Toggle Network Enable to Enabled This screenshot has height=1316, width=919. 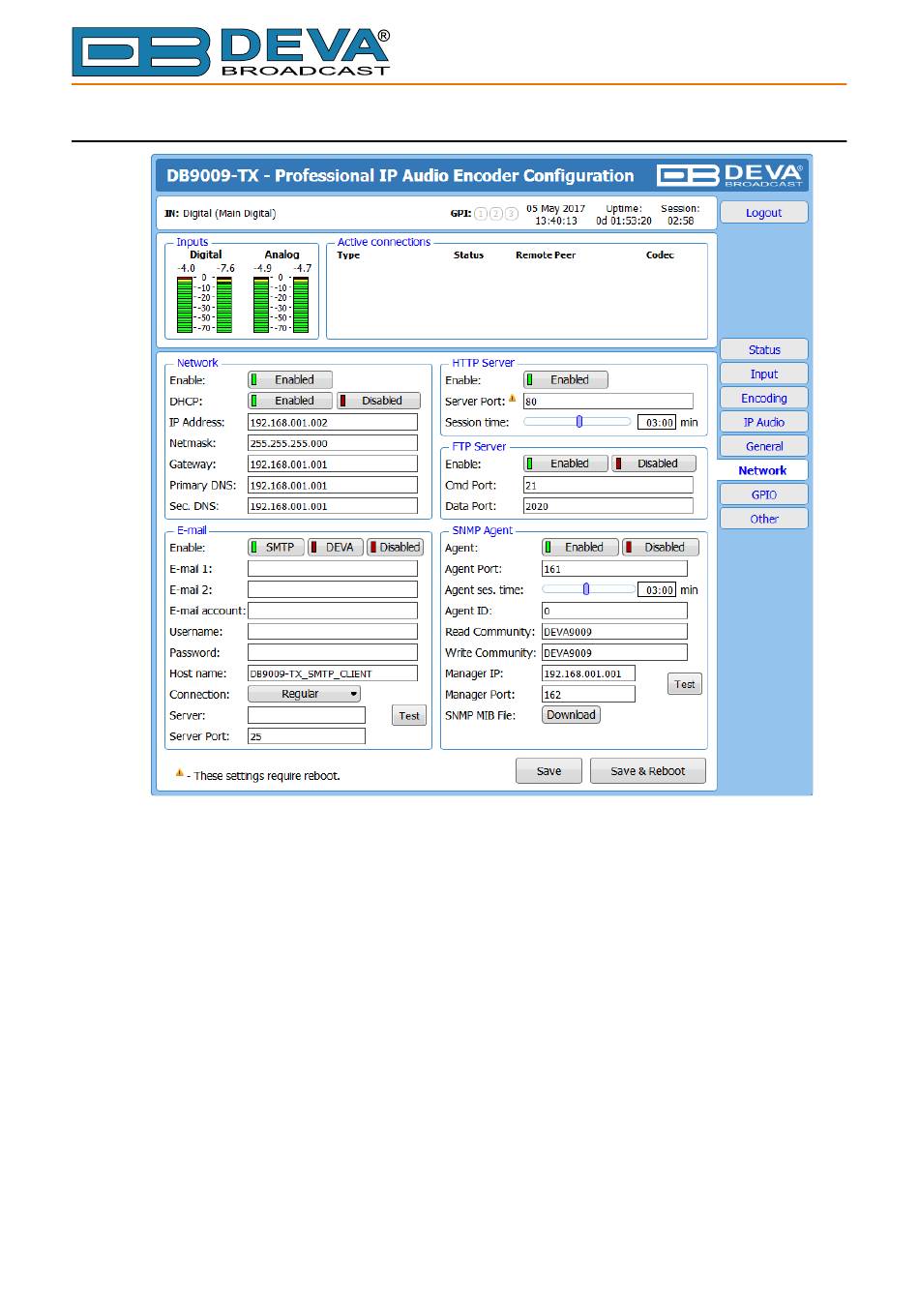click(290, 380)
